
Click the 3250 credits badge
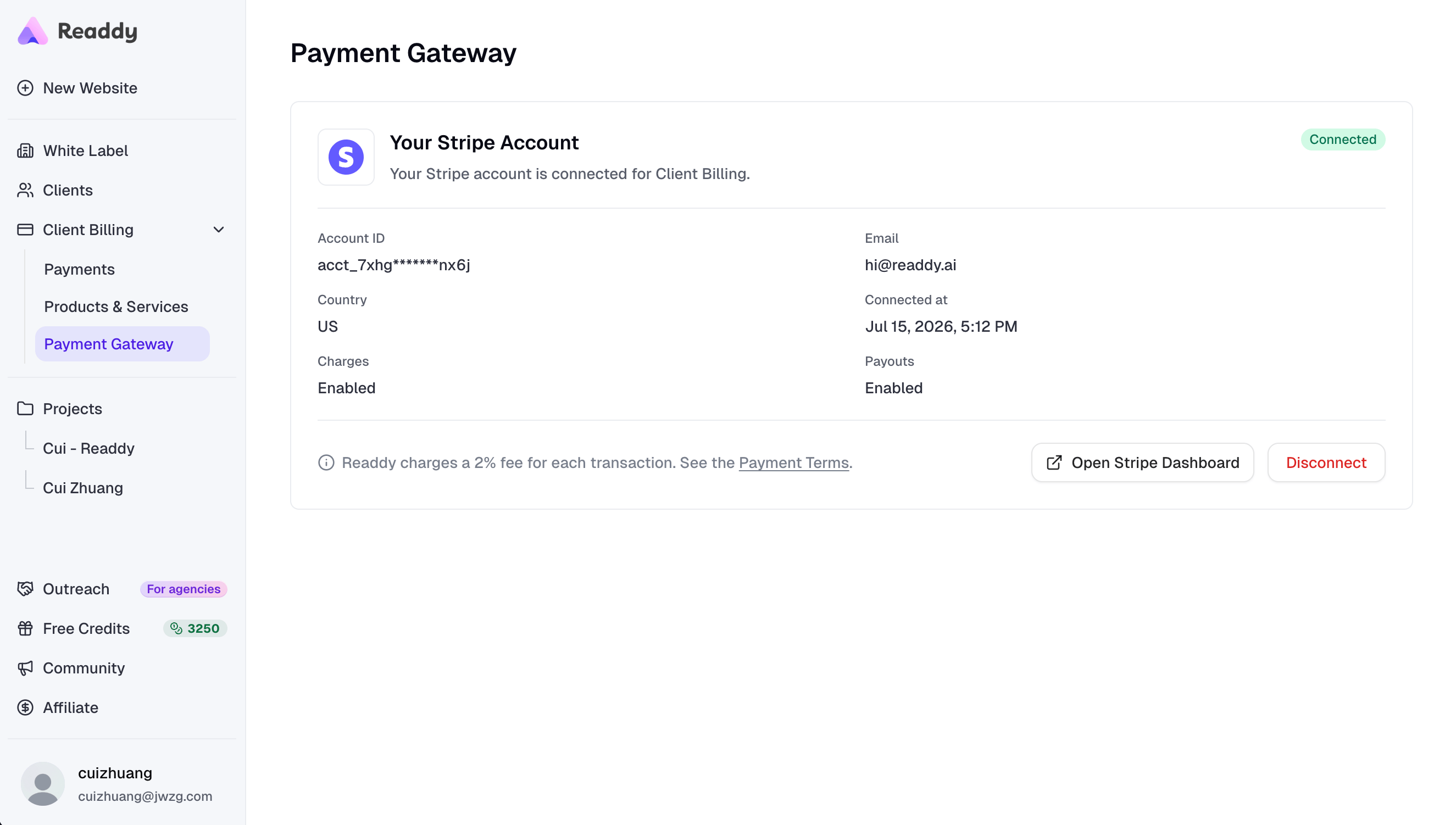[x=196, y=628]
